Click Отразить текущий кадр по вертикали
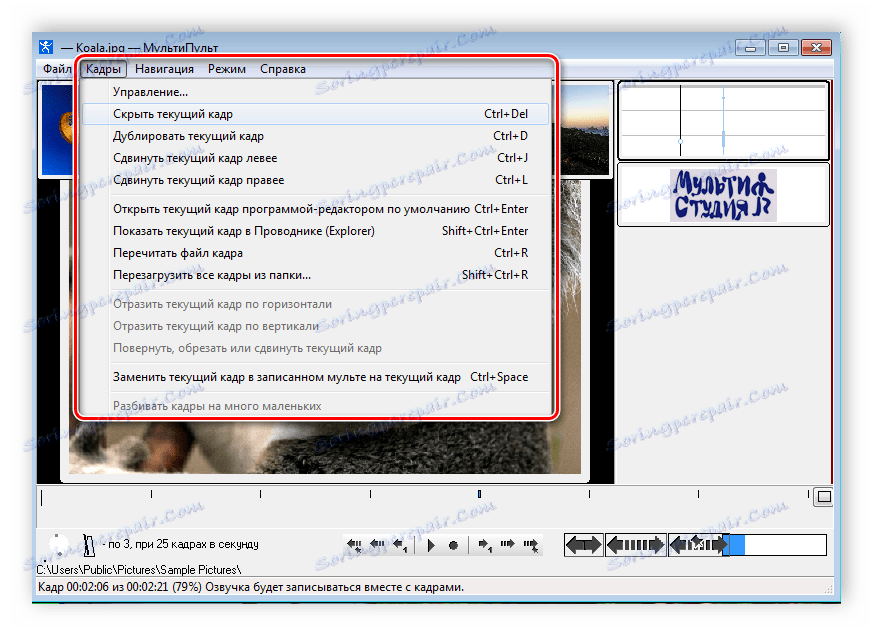Image resolution: width=873 pixels, height=636 pixels. tap(315, 326)
